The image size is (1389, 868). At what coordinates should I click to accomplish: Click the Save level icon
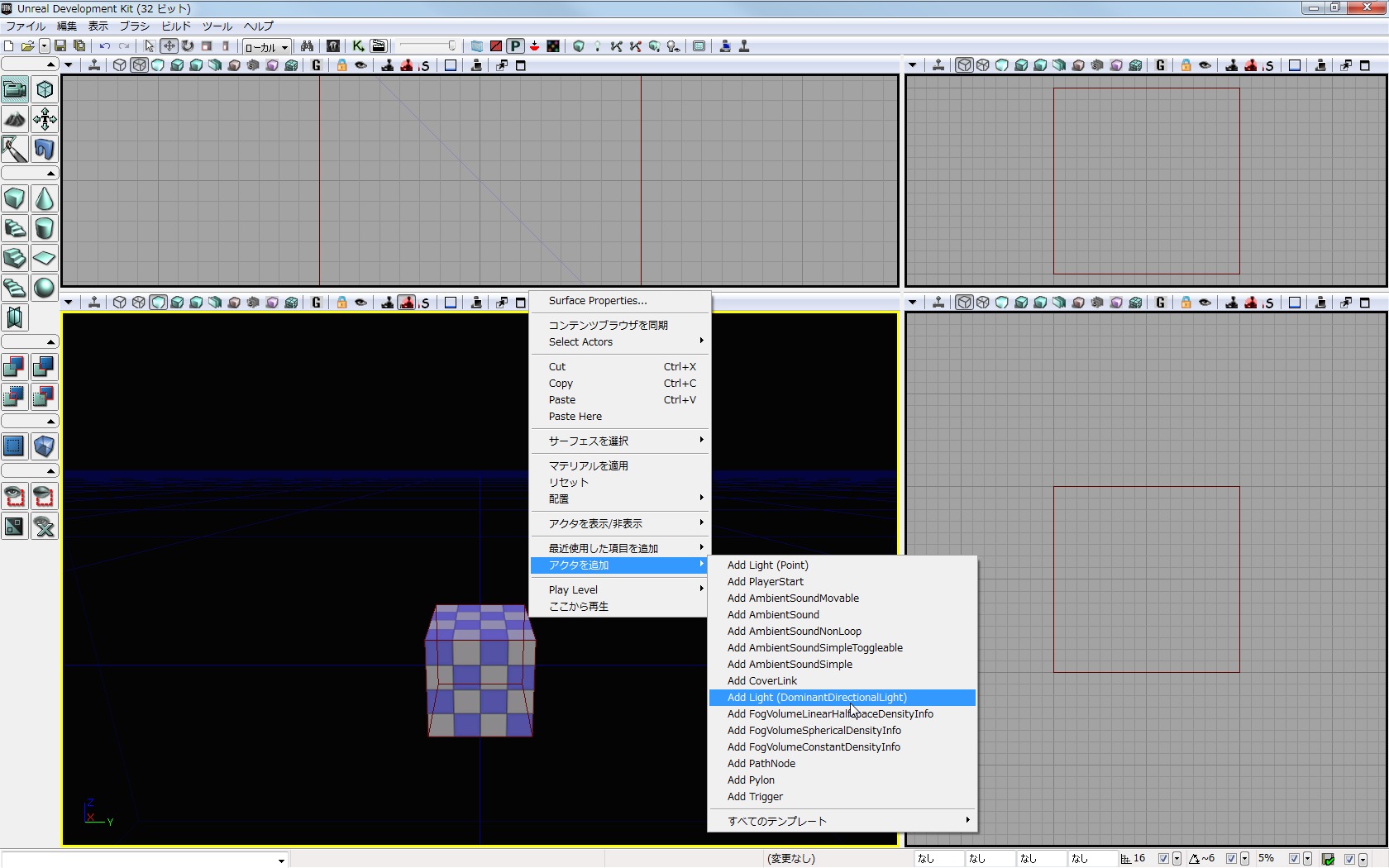60,46
